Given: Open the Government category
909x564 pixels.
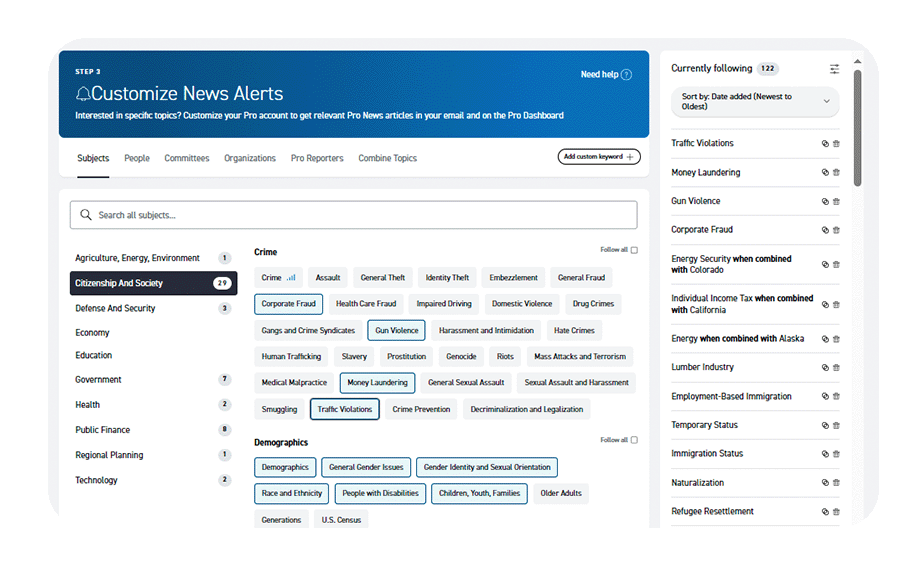Looking at the screenshot, I should tap(154, 380).
